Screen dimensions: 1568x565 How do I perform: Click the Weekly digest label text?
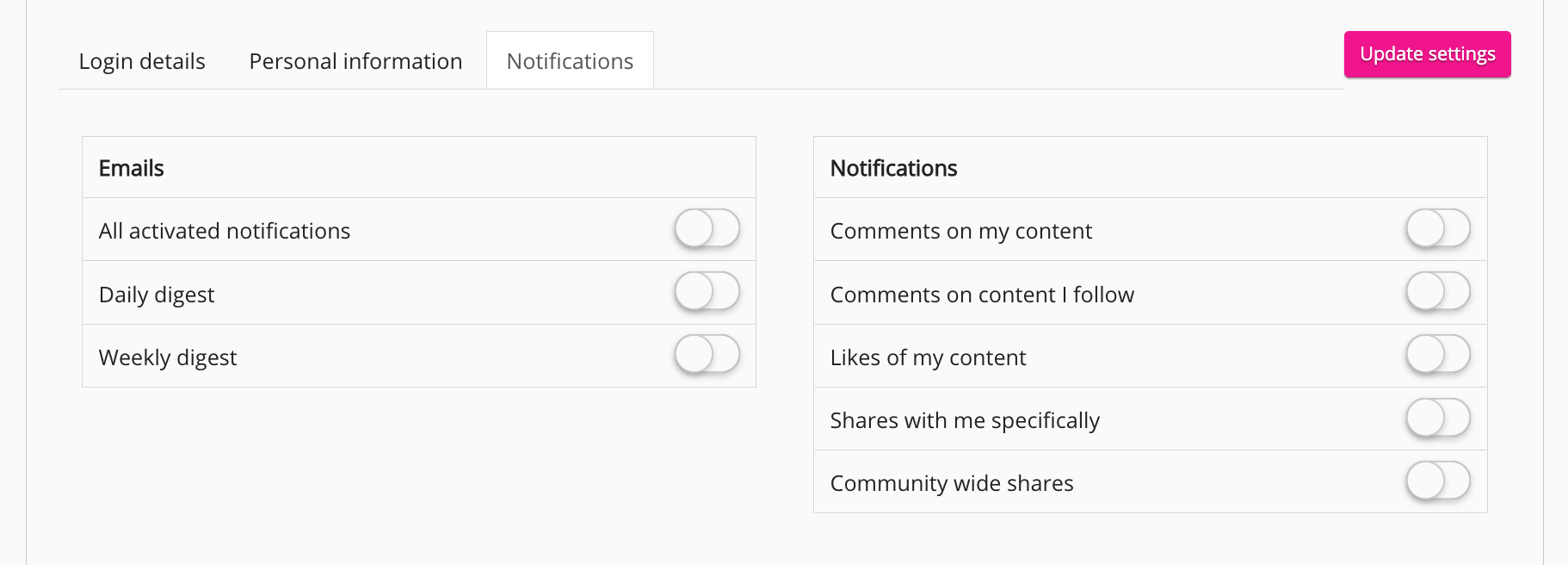[x=168, y=357]
